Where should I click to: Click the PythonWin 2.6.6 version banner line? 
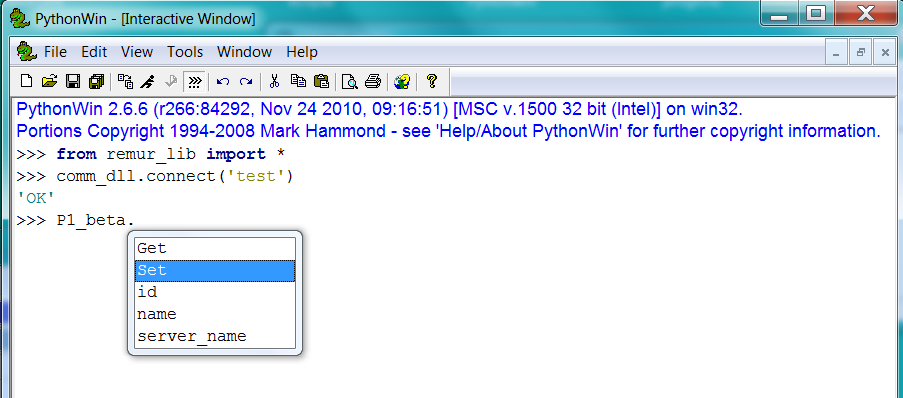(x=380, y=109)
